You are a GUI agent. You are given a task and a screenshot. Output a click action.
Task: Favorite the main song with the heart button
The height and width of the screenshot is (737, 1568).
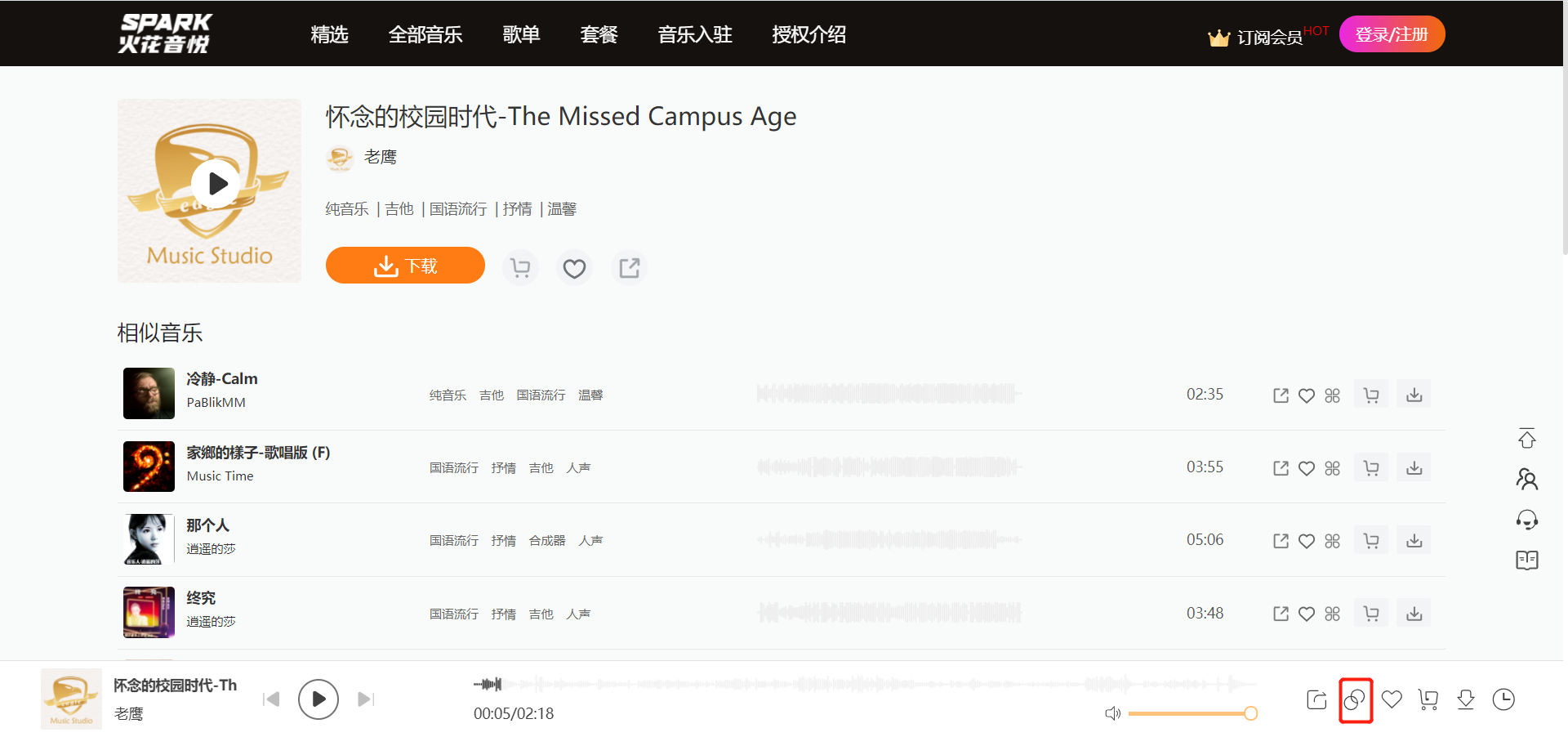pyautogui.click(x=574, y=268)
